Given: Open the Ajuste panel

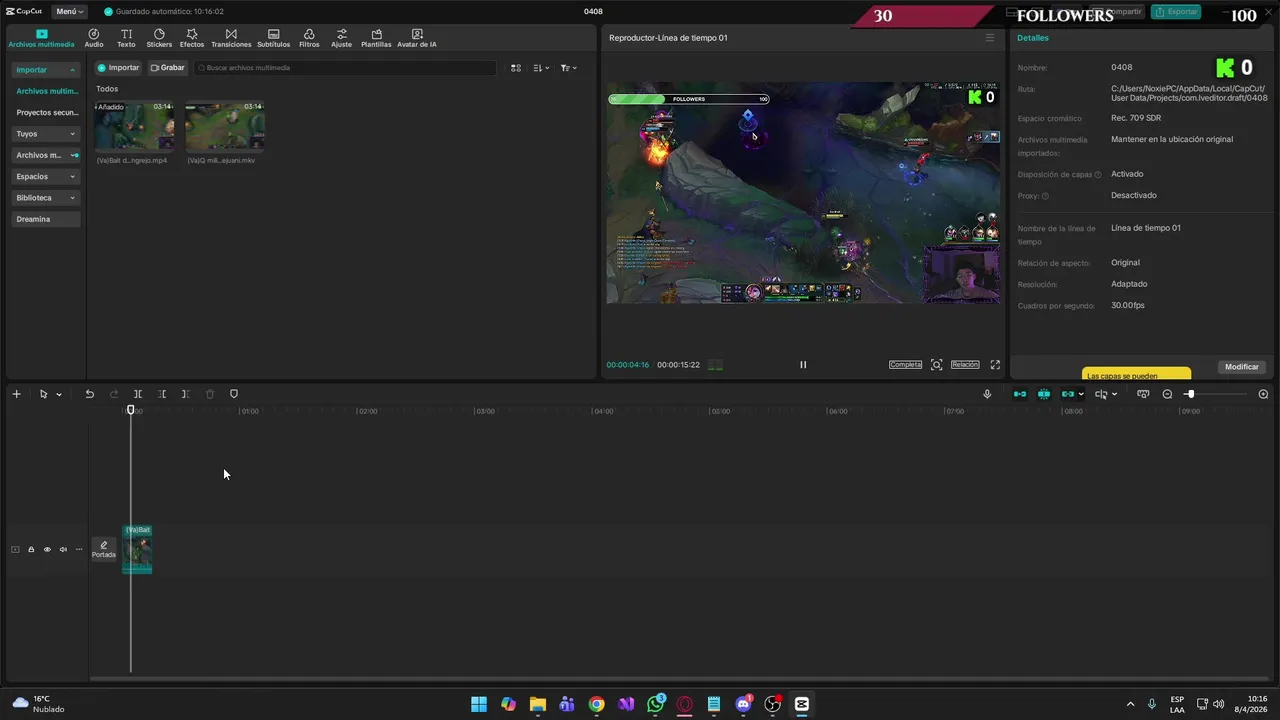Looking at the screenshot, I should pos(342,38).
